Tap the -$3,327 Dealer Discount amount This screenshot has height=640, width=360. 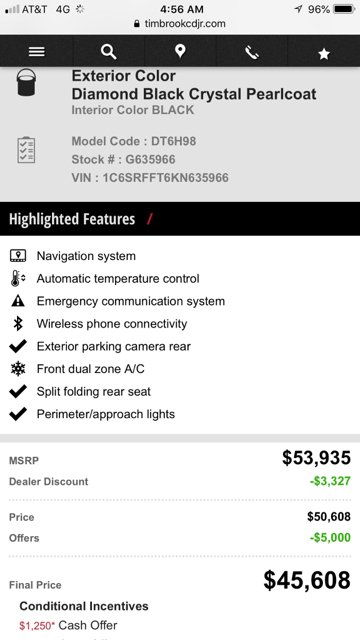(x=330, y=481)
